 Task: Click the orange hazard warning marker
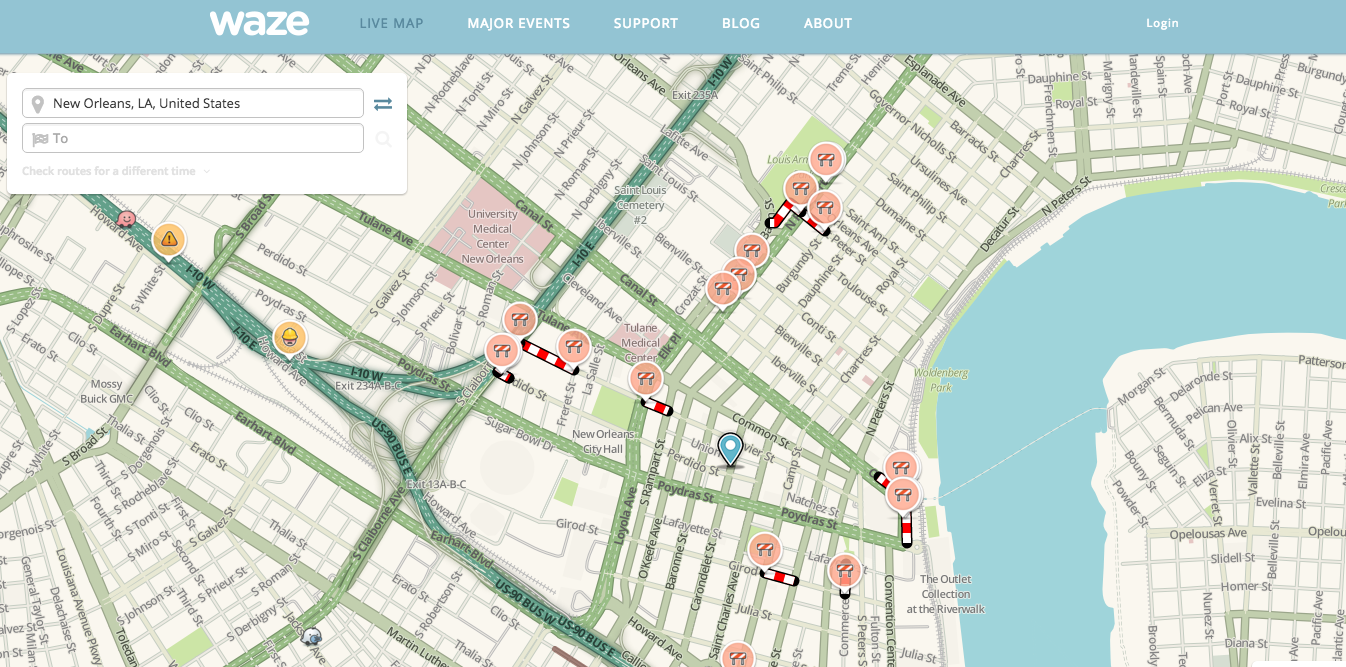169,240
